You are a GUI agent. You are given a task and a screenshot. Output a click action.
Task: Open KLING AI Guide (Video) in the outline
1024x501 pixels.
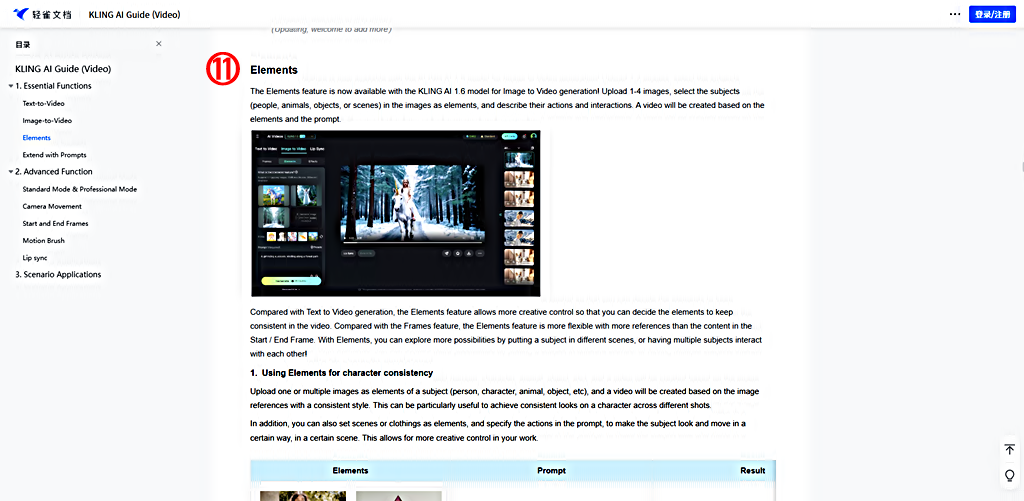63,69
